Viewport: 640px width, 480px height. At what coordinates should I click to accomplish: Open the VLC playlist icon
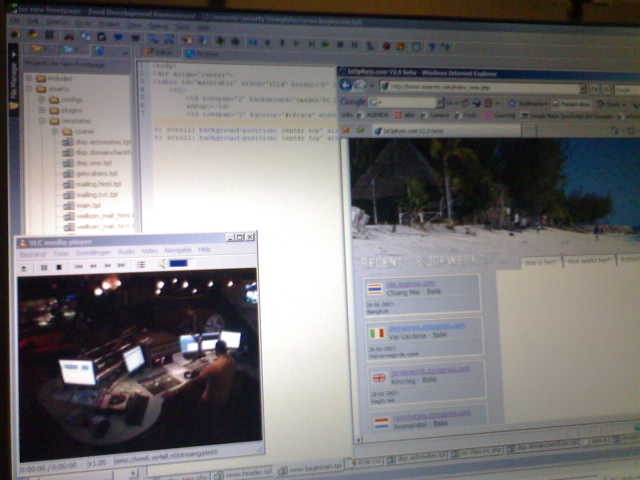(140, 265)
